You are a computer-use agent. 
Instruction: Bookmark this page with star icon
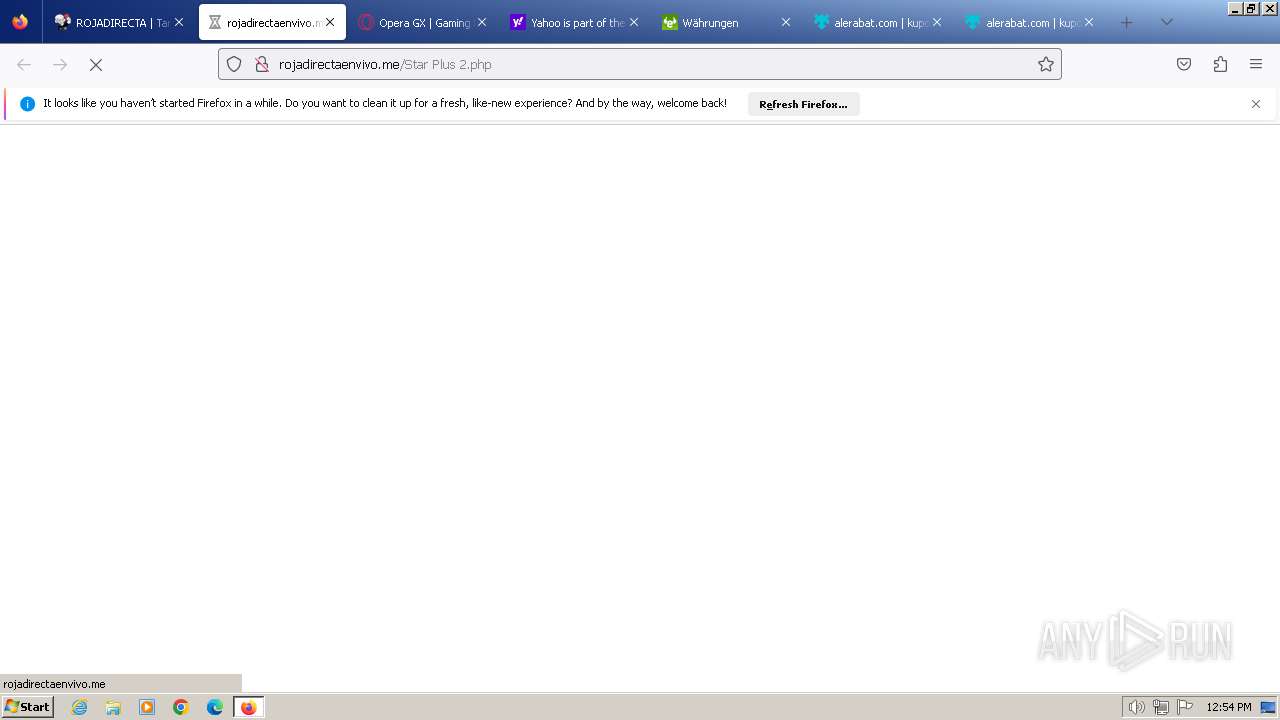1046,64
